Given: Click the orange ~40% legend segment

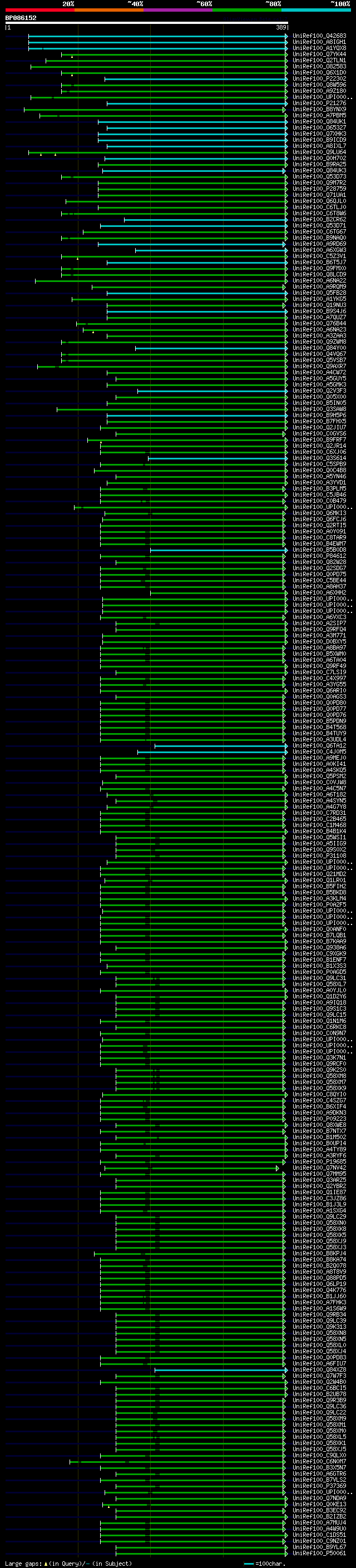Looking at the screenshot, I should pos(109,10).
